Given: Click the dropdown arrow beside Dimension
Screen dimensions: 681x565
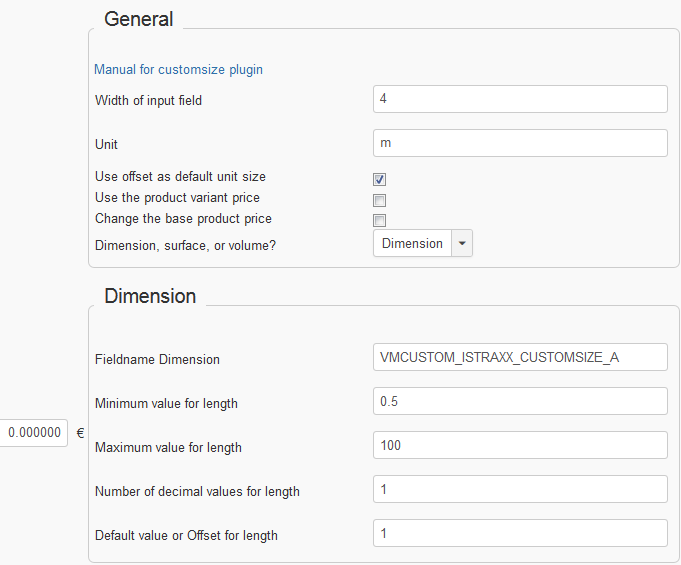Looking at the screenshot, I should pos(462,243).
